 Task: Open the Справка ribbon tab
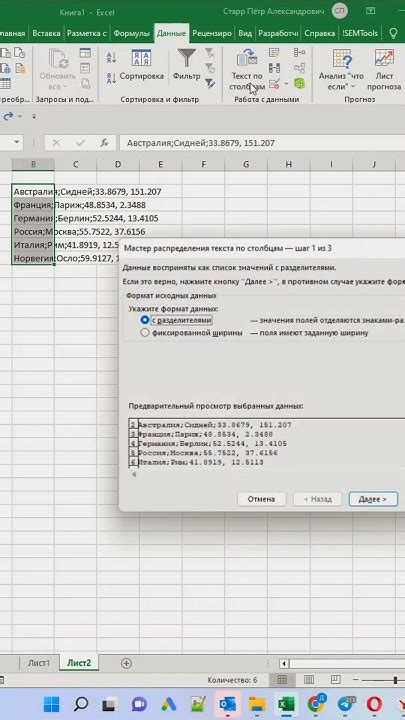pyautogui.click(x=320, y=34)
